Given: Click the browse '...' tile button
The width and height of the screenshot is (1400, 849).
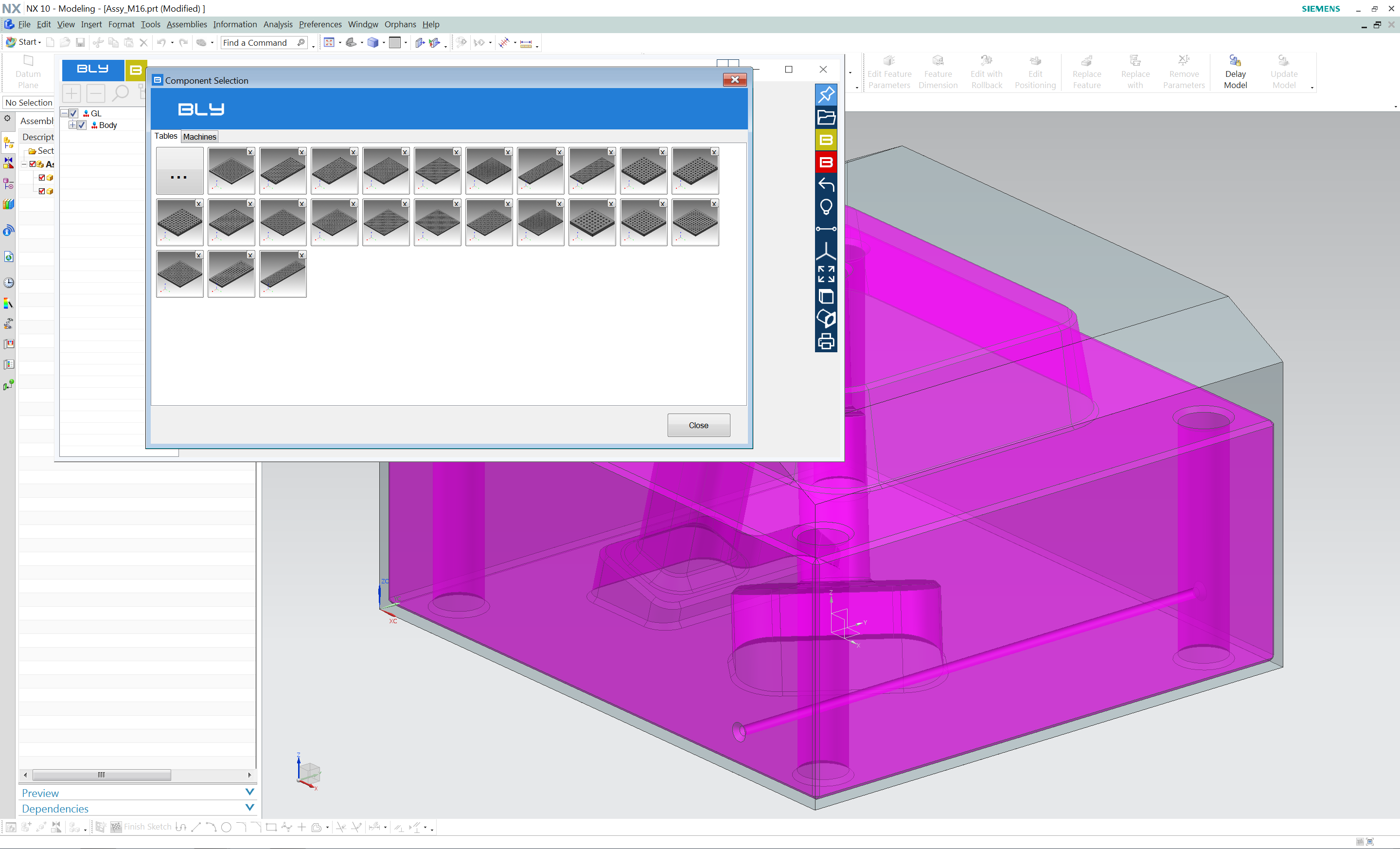Looking at the screenshot, I should tap(179, 171).
